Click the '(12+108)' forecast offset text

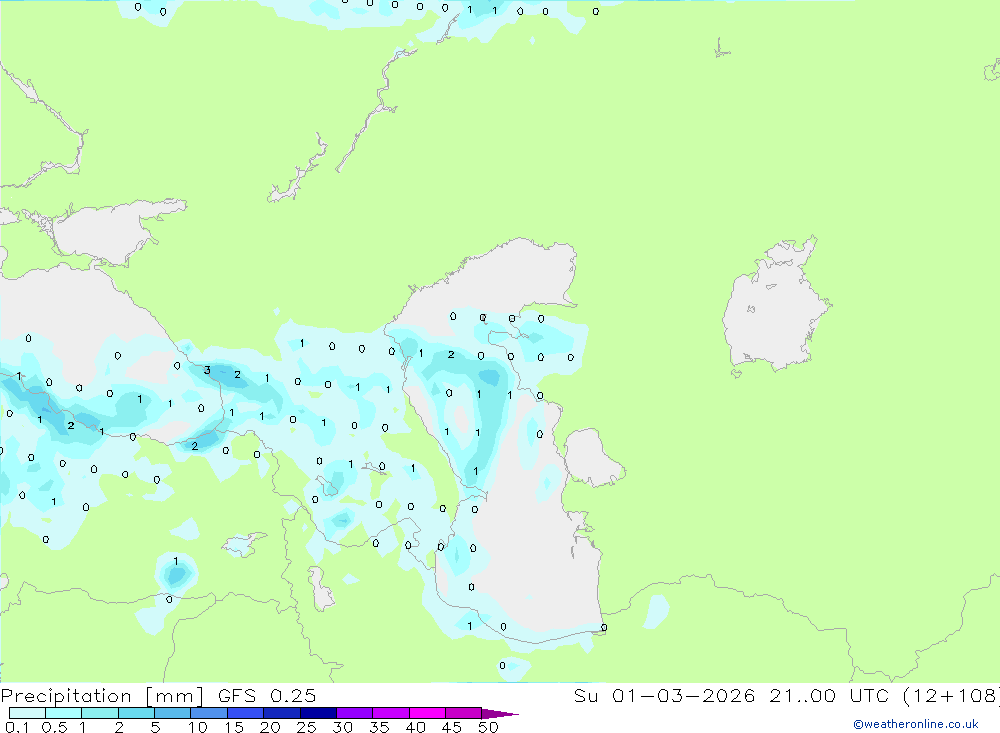950,695
